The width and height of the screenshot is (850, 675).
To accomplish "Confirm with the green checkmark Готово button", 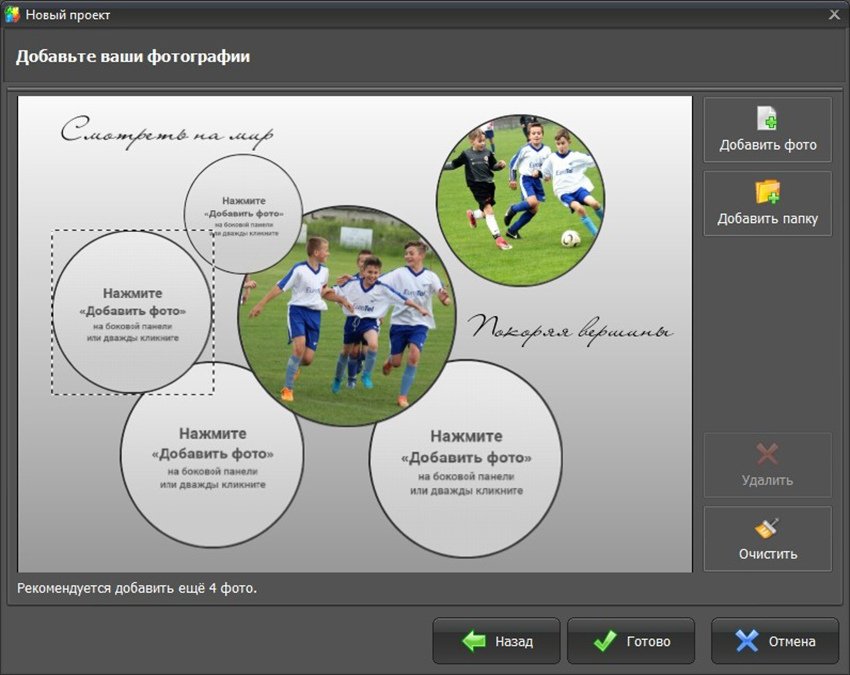I will tap(630, 641).
